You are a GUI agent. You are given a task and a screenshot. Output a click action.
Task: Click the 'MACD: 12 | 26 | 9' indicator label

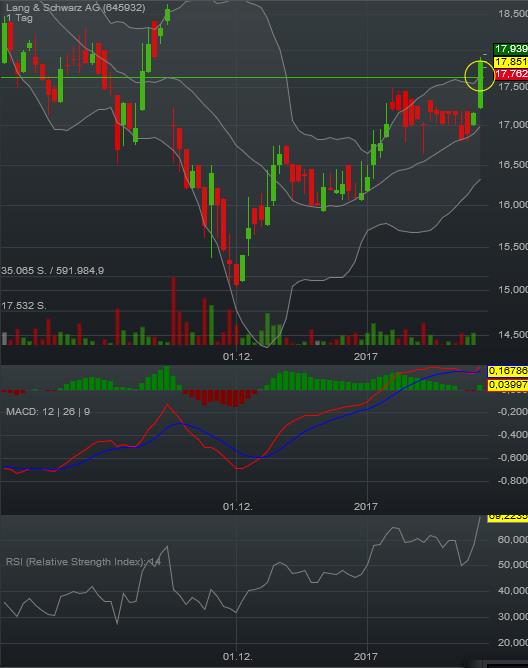[x=48, y=412]
